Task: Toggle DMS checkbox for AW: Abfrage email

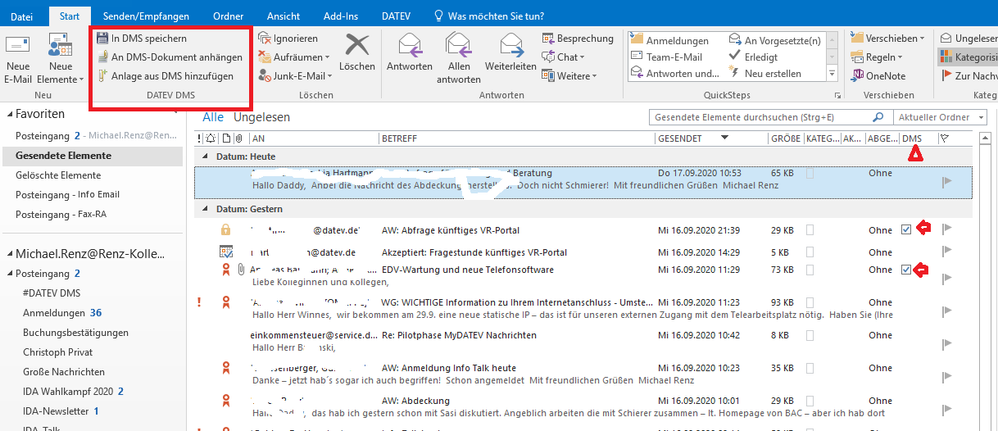Action: 906,230
